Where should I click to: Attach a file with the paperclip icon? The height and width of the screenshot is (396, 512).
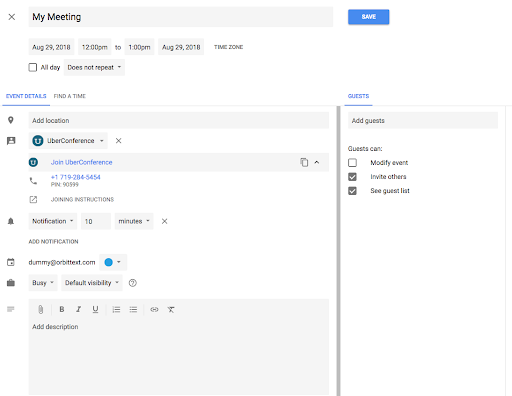pyautogui.click(x=41, y=310)
